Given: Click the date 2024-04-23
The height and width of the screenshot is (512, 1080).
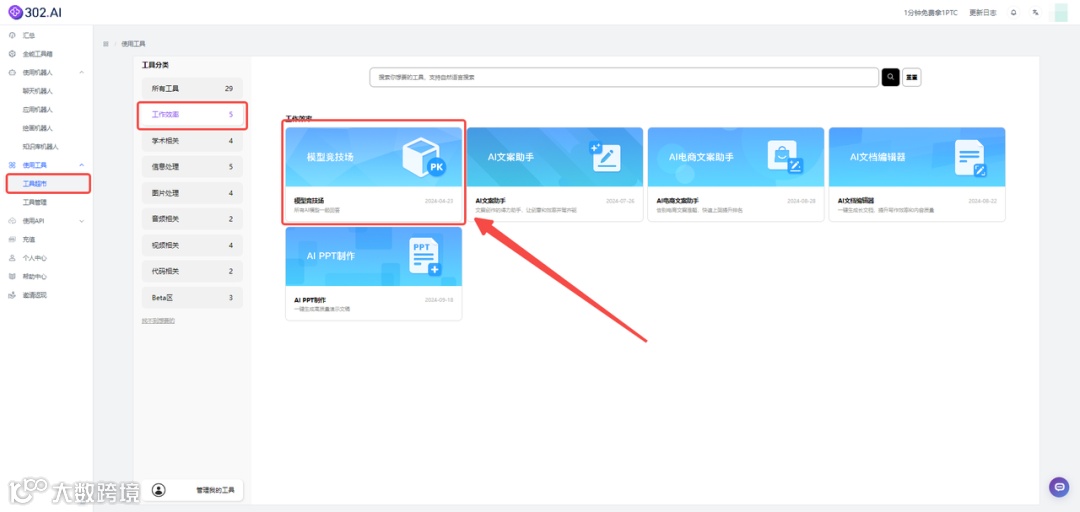Looking at the screenshot, I should coord(439,201).
